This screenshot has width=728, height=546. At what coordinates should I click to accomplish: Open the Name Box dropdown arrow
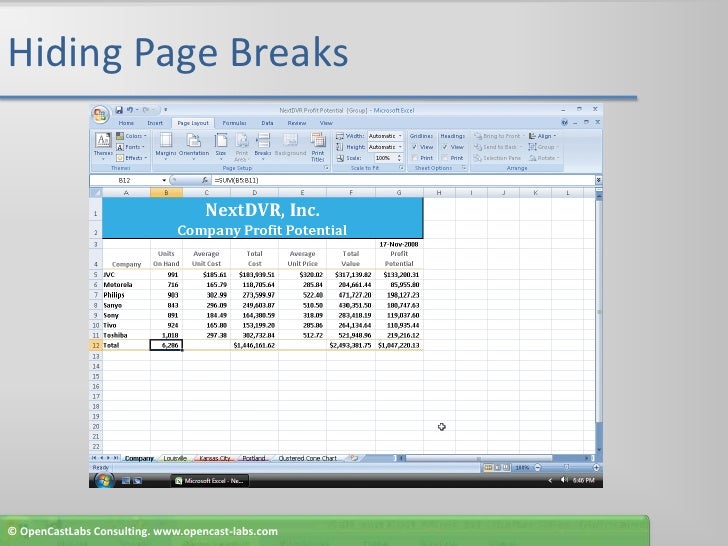pos(164,180)
